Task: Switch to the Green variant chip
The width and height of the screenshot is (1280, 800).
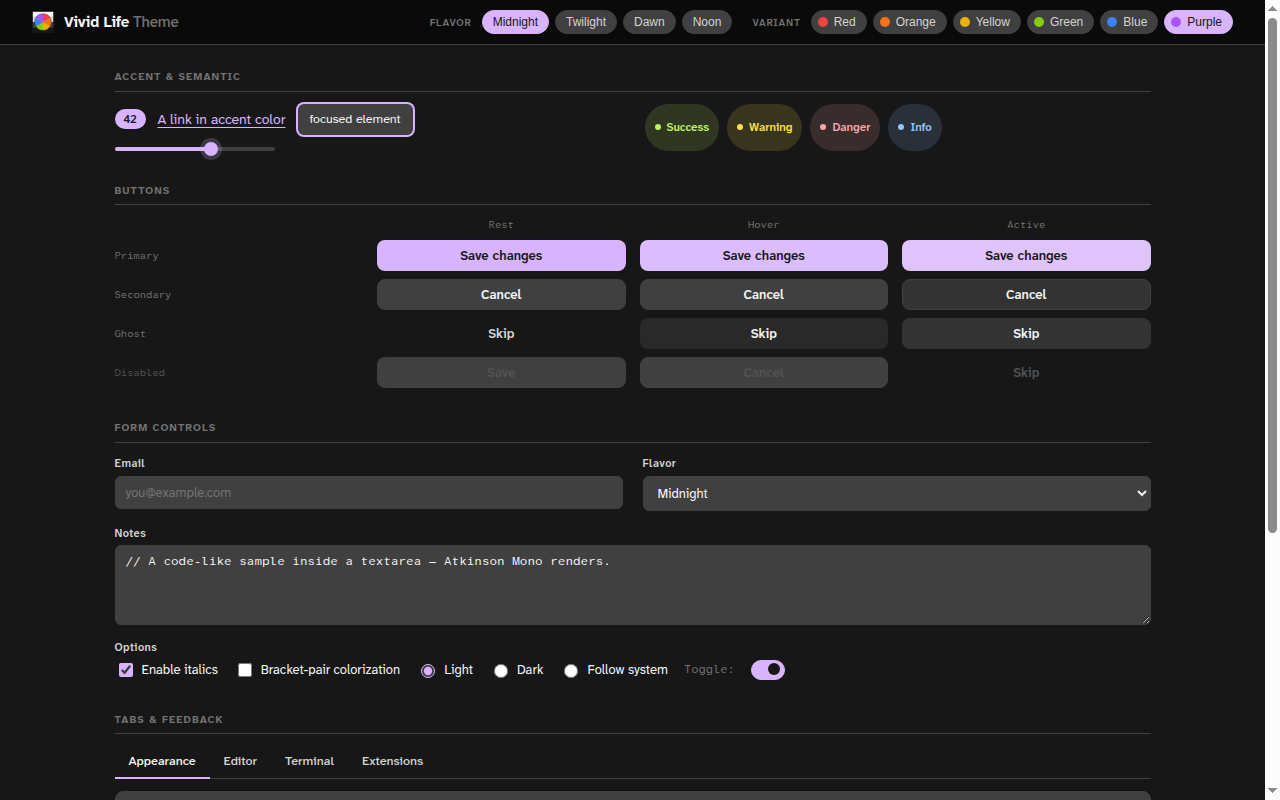Action: (x=1060, y=22)
